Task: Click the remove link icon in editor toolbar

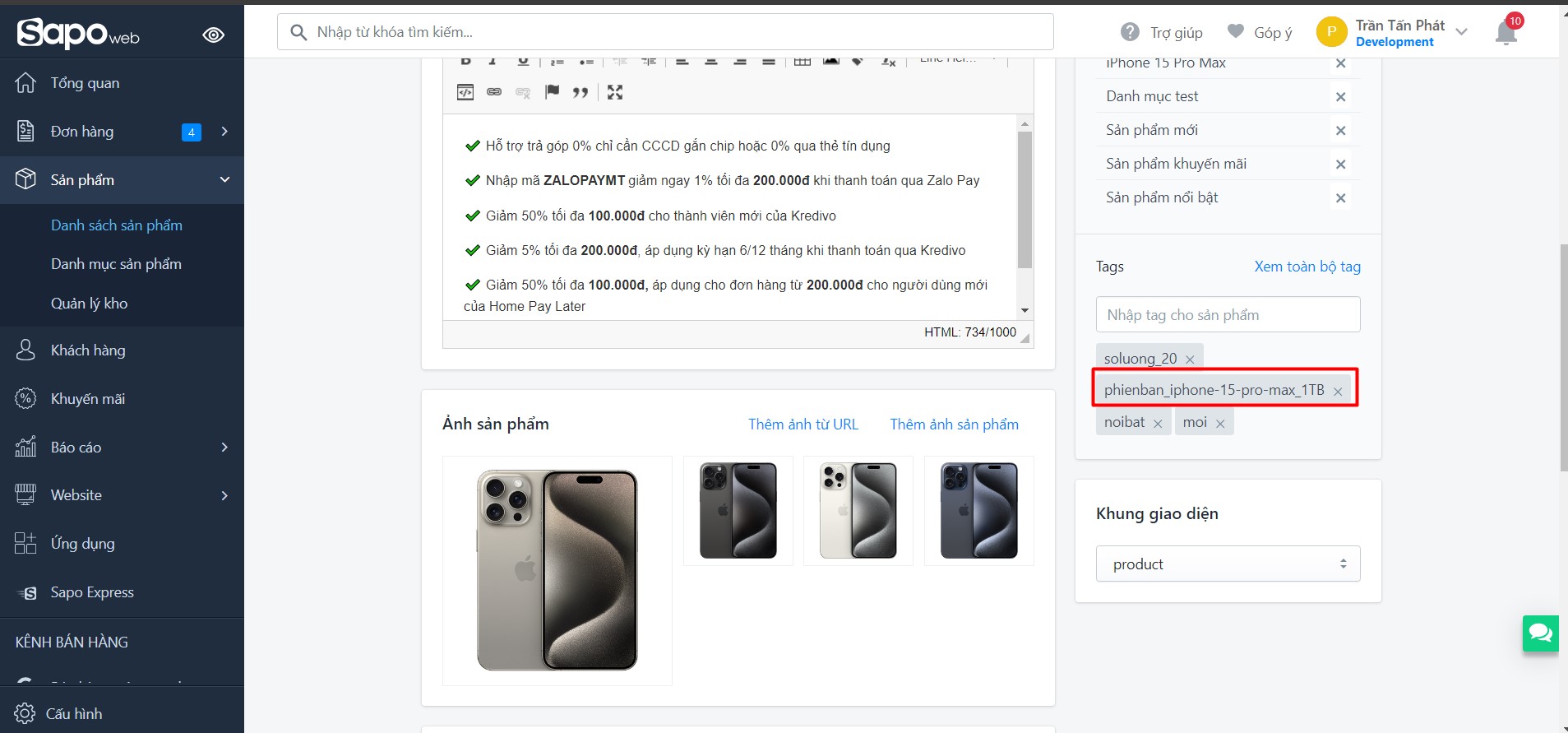Action: point(523,92)
